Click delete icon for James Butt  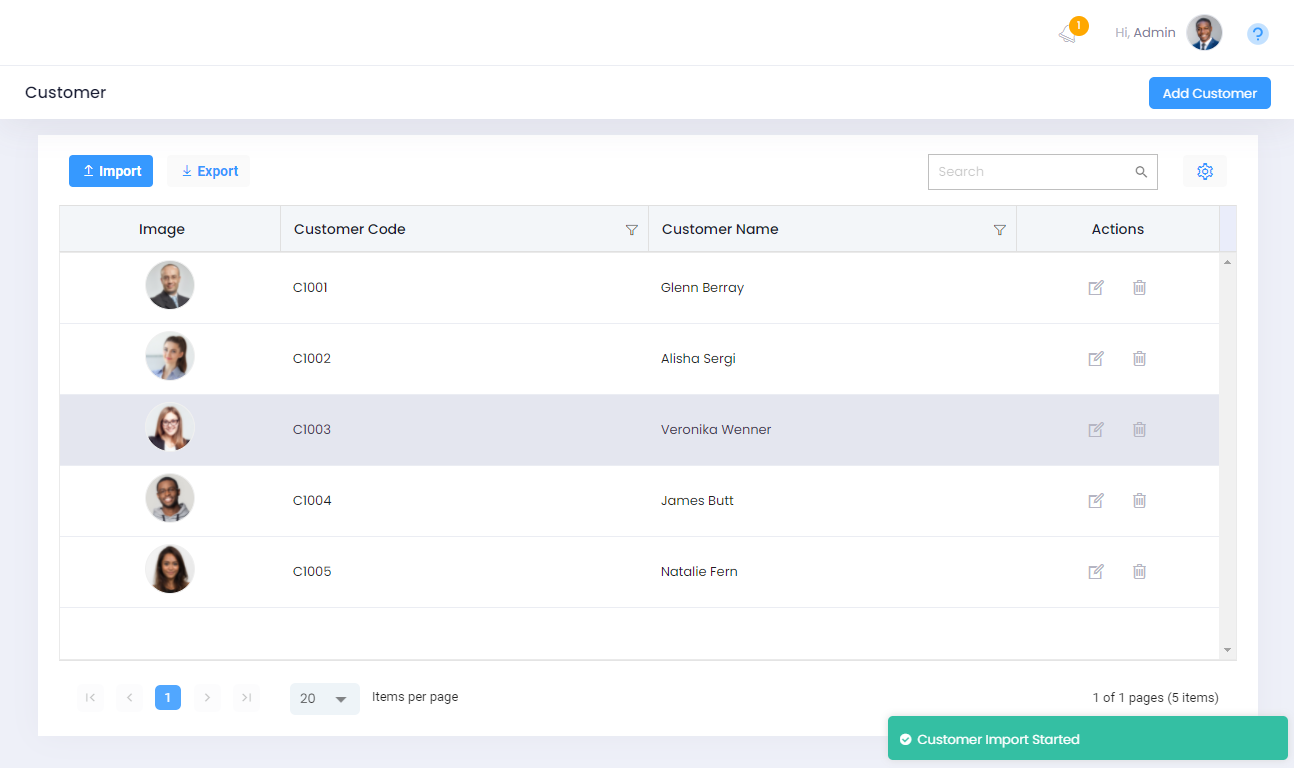coord(1139,501)
